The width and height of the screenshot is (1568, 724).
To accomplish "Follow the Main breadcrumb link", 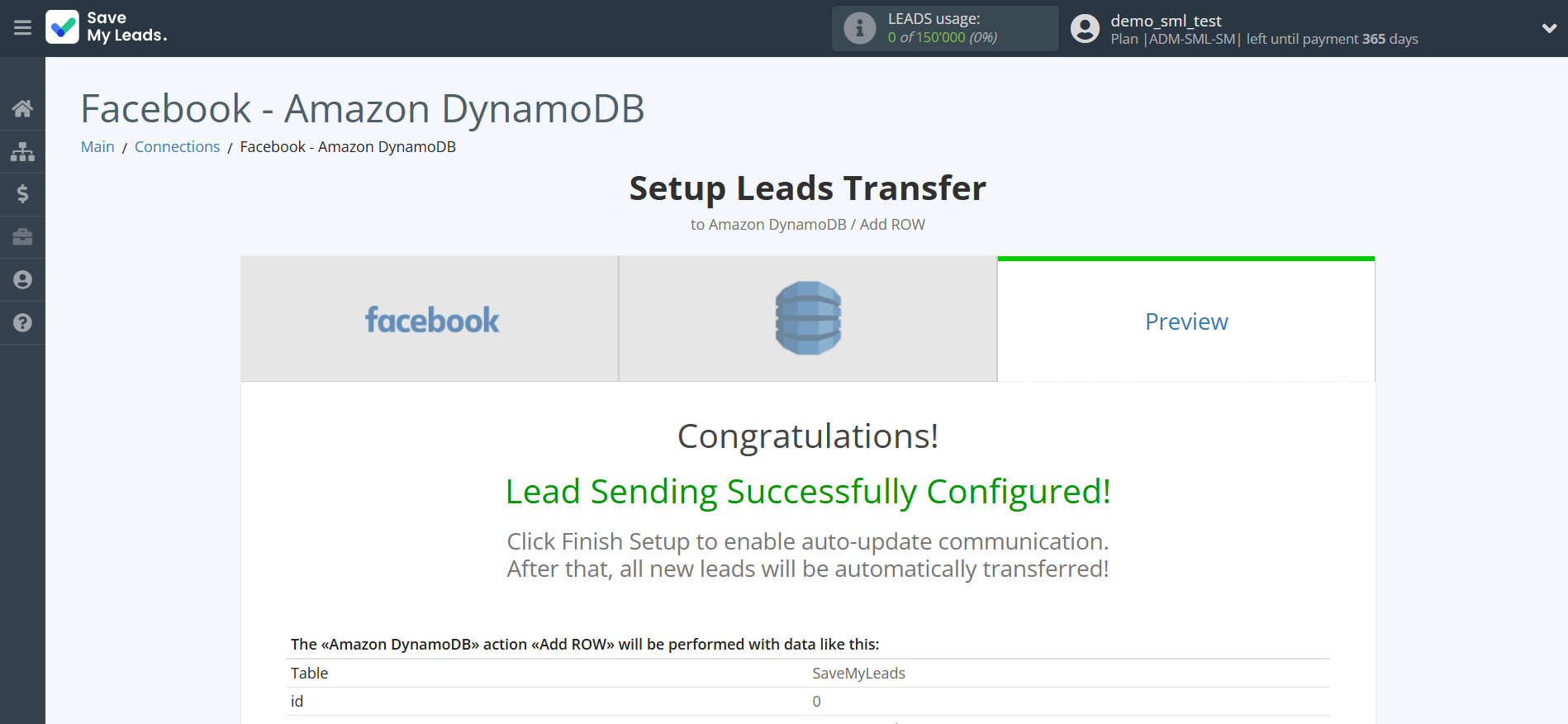I will [97, 147].
